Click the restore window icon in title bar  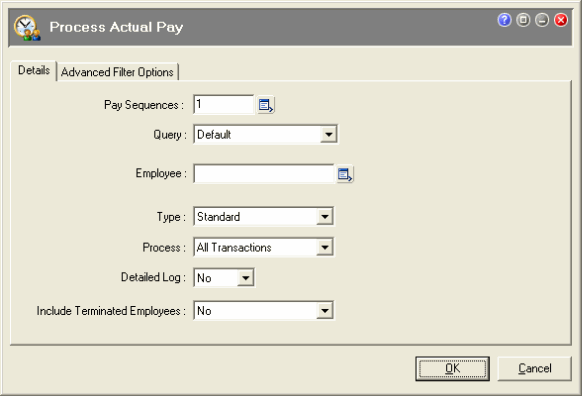(x=523, y=20)
